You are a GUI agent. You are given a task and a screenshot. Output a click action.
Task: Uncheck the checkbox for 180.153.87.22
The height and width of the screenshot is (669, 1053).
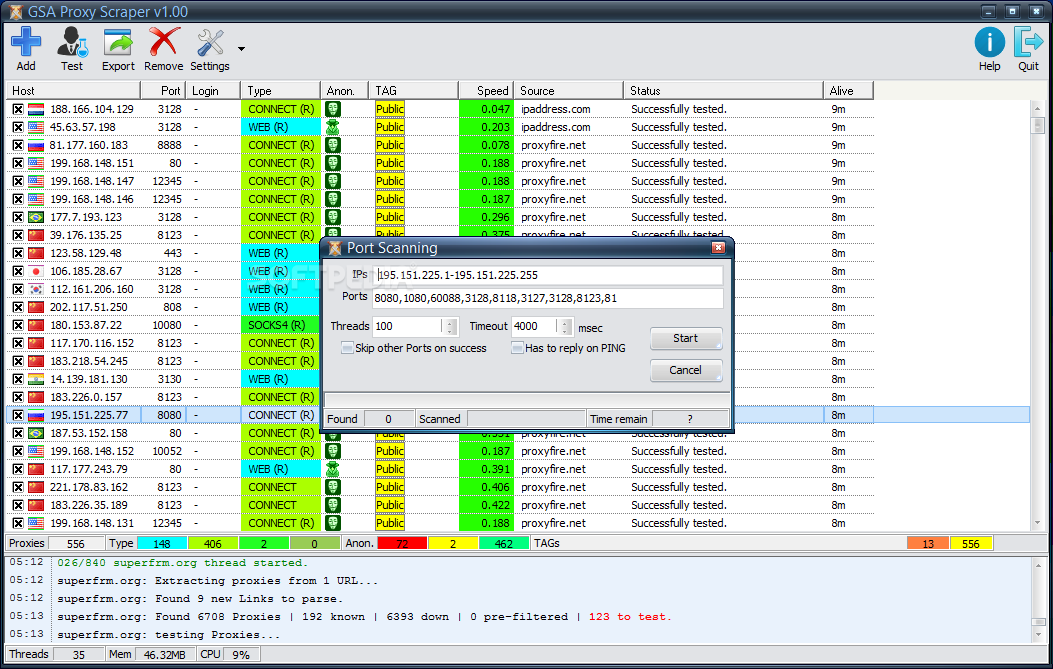[18, 325]
